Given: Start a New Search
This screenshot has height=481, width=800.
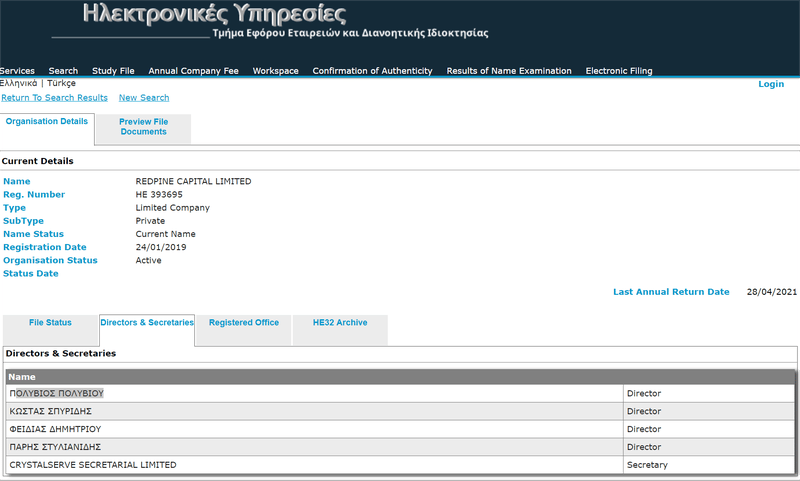Looking at the screenshot, I should [144, 97].
